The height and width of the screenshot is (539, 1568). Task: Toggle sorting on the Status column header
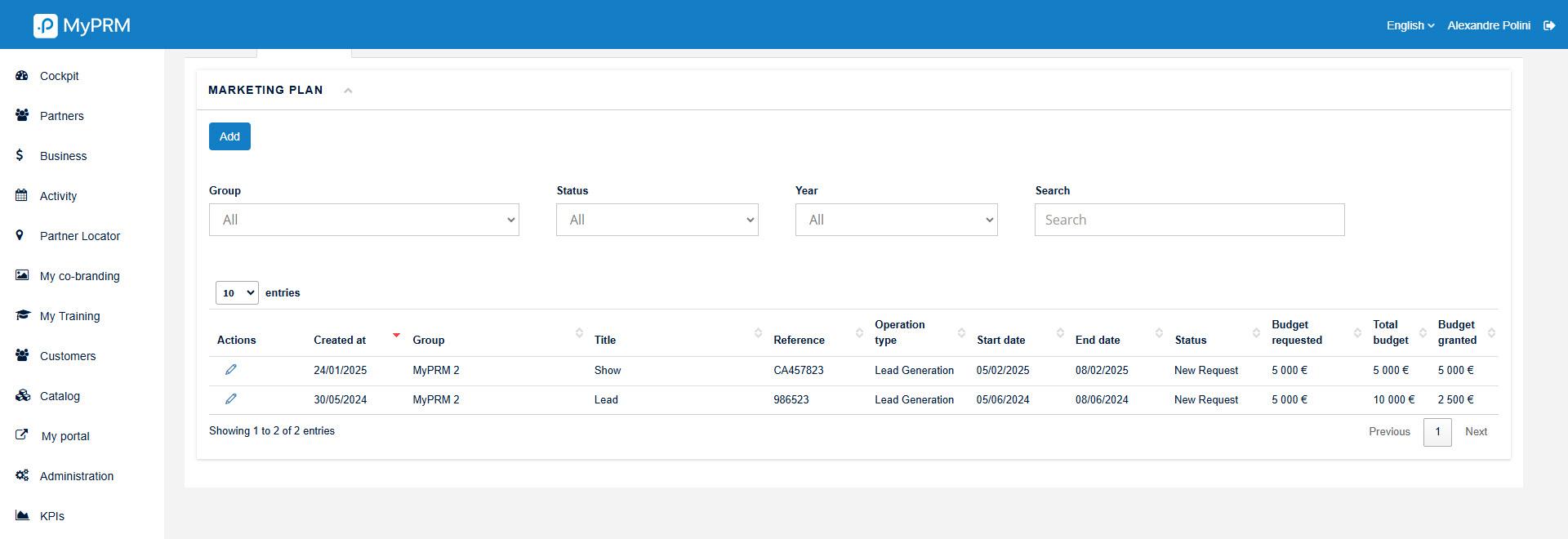tap(1191, 340)
